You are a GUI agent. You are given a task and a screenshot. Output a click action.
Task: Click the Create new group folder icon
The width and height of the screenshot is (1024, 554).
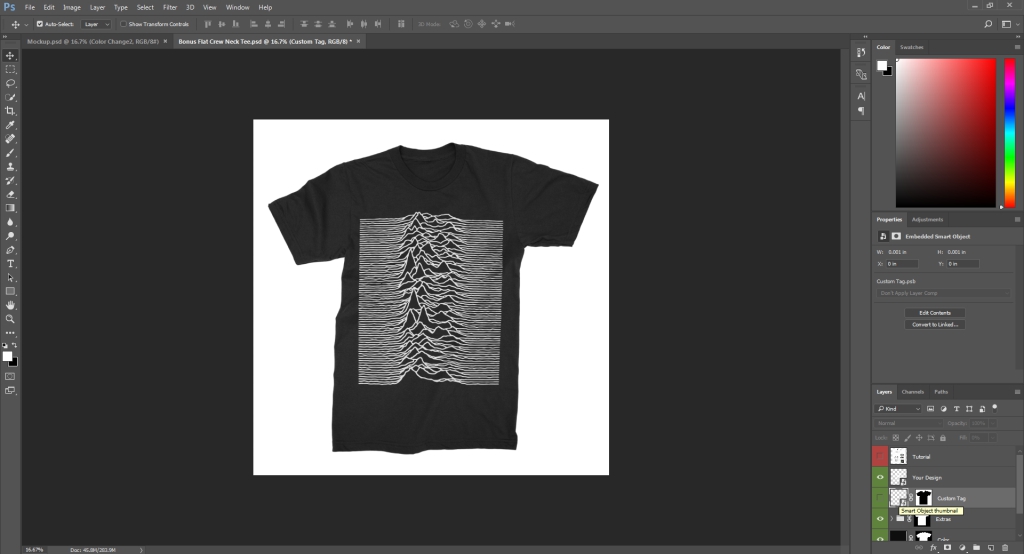pyautogui.click(x=976, y=547)
